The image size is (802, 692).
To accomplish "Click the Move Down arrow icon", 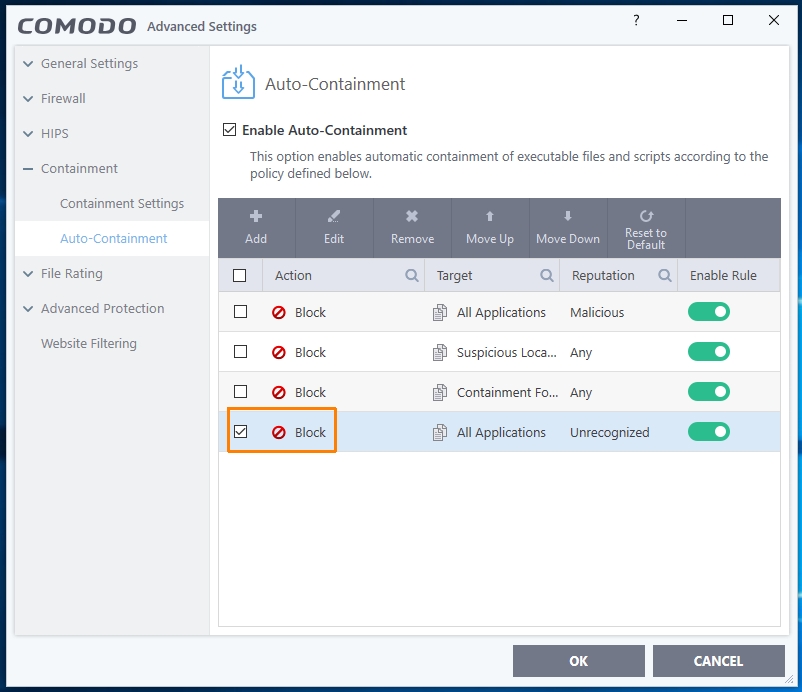I will tap(568, 216).
